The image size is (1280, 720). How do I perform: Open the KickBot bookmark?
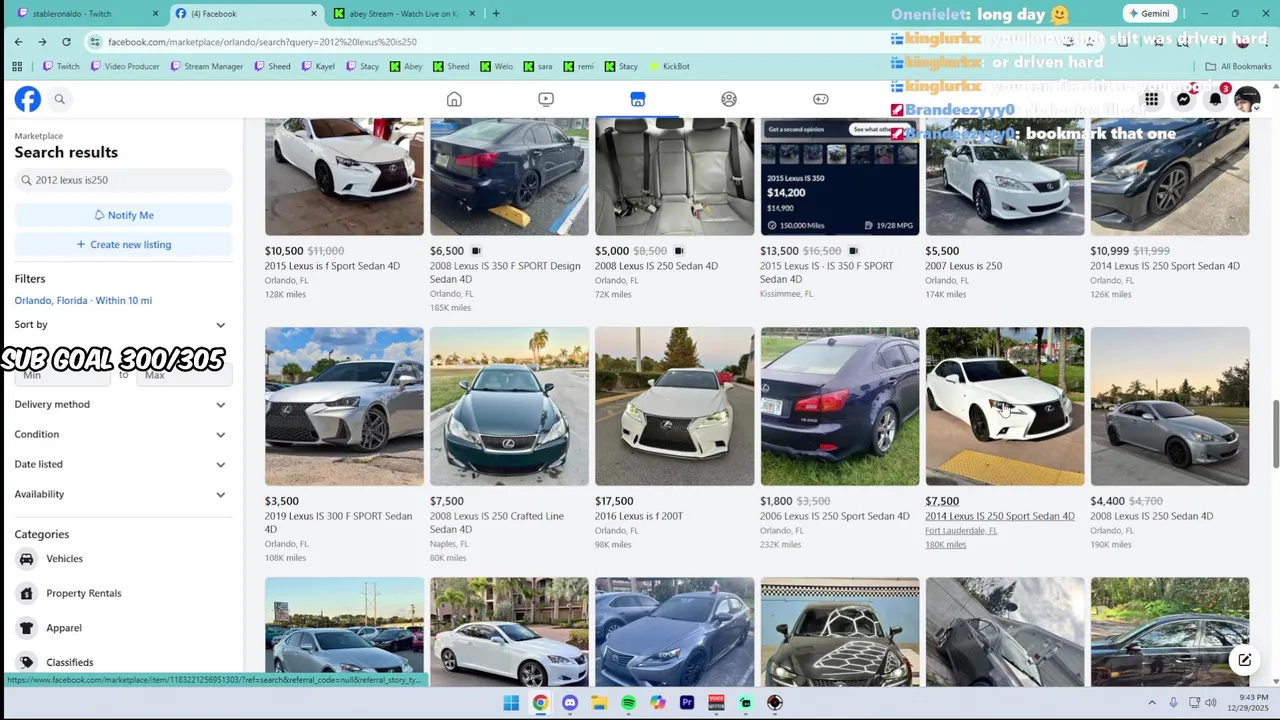669,67
